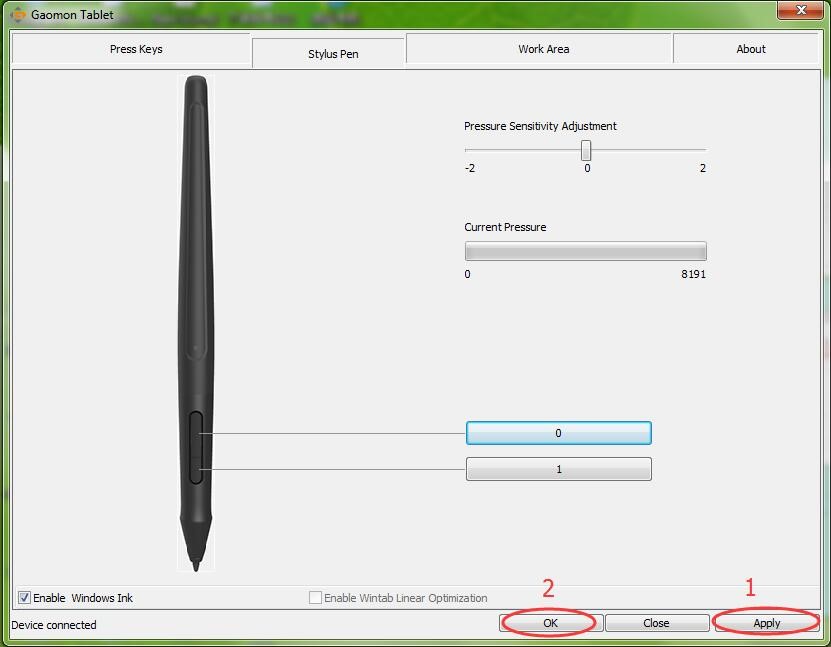Click the '-2' slider minimum label
This screenshot has width=831, height=647.
(x=470, y=168)
